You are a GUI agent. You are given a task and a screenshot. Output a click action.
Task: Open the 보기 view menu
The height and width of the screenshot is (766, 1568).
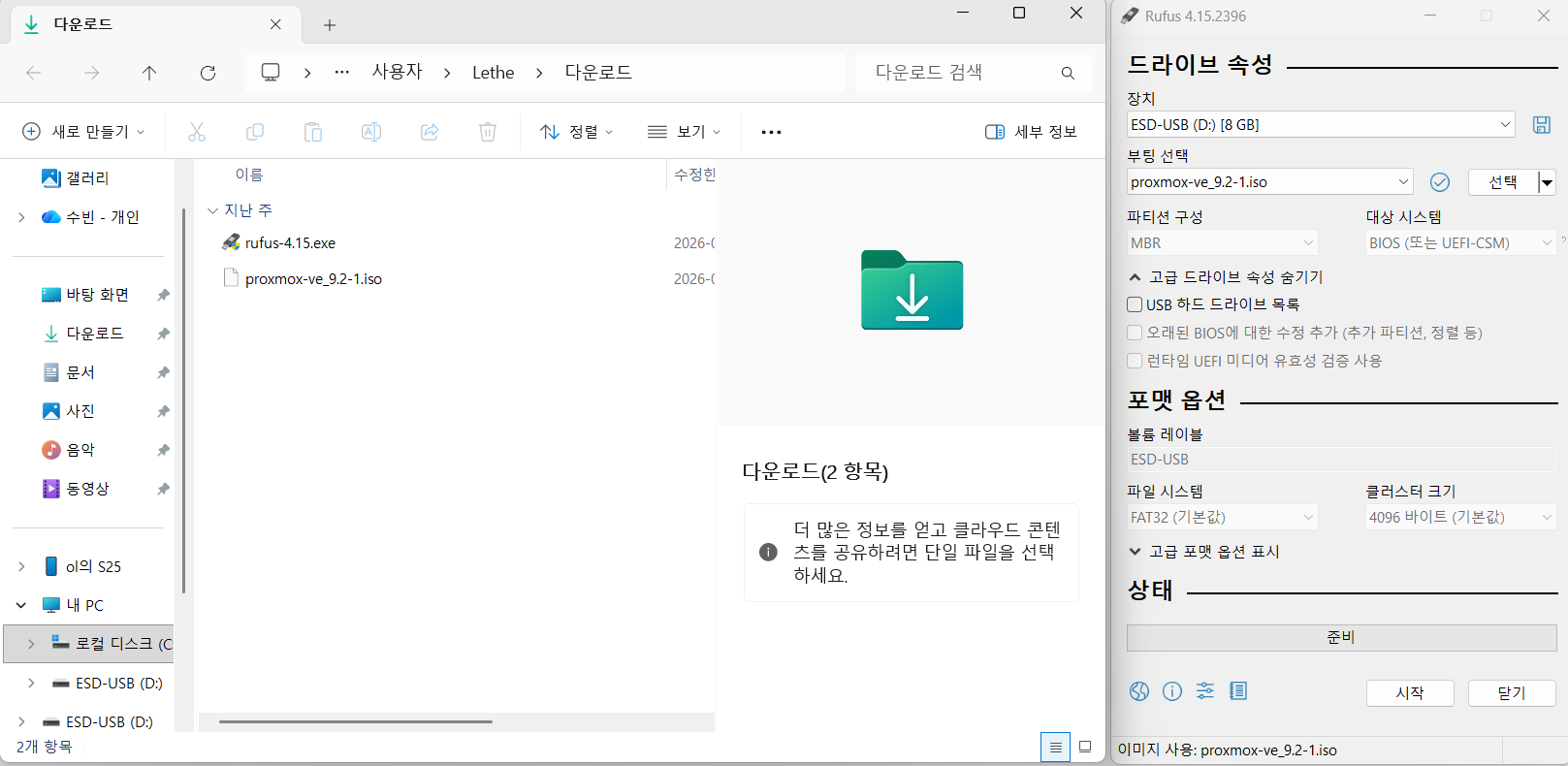685,132
